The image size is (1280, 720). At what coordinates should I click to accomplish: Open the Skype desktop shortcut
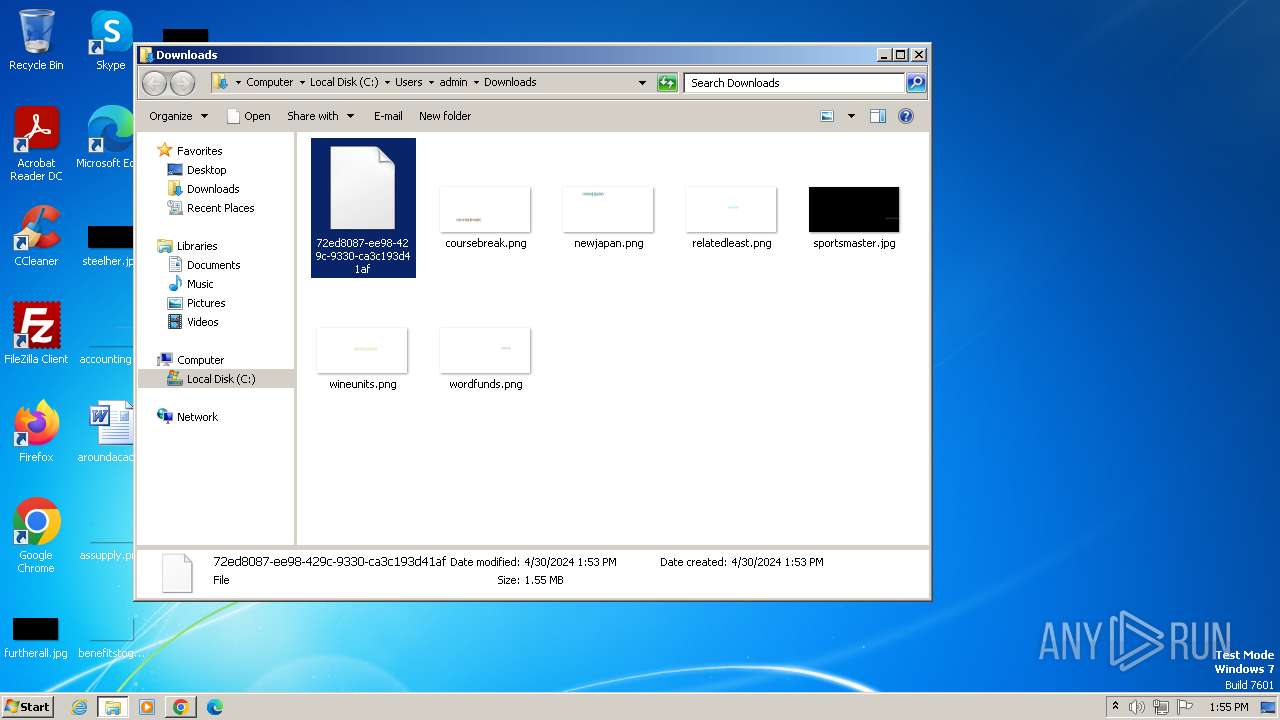pyautogui.click(x=111, y=40)
